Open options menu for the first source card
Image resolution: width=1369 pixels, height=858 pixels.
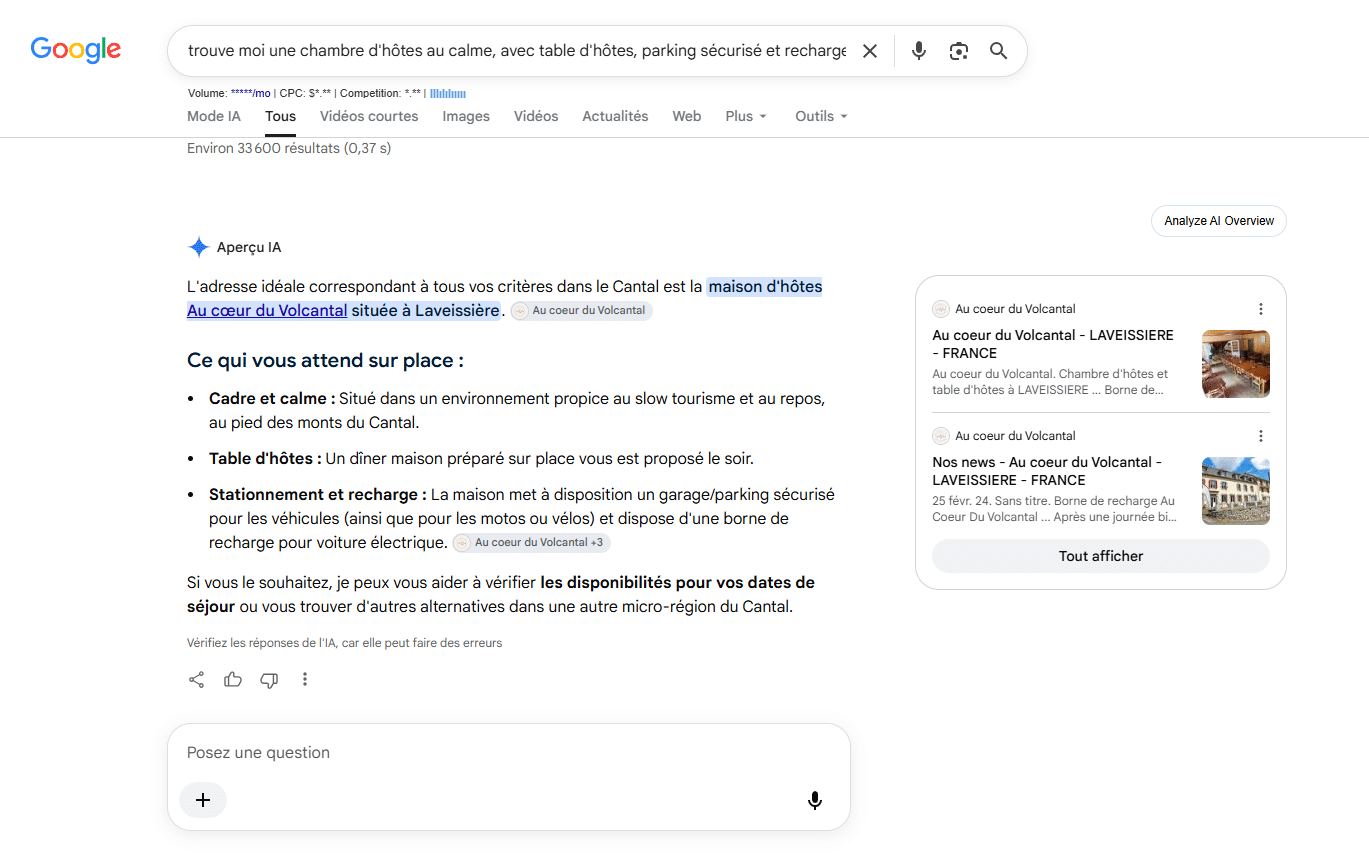1261,309
